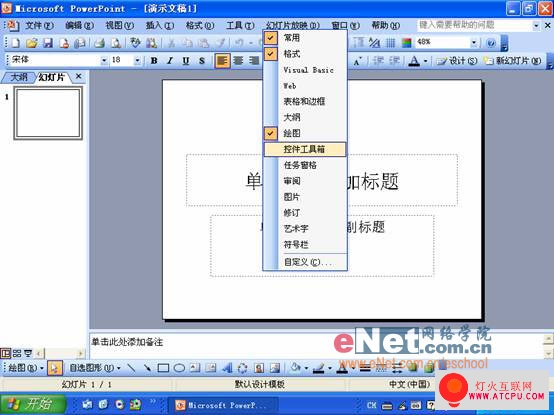Insert WordArt from the drawing toolbar

click(x=226, y=368)
